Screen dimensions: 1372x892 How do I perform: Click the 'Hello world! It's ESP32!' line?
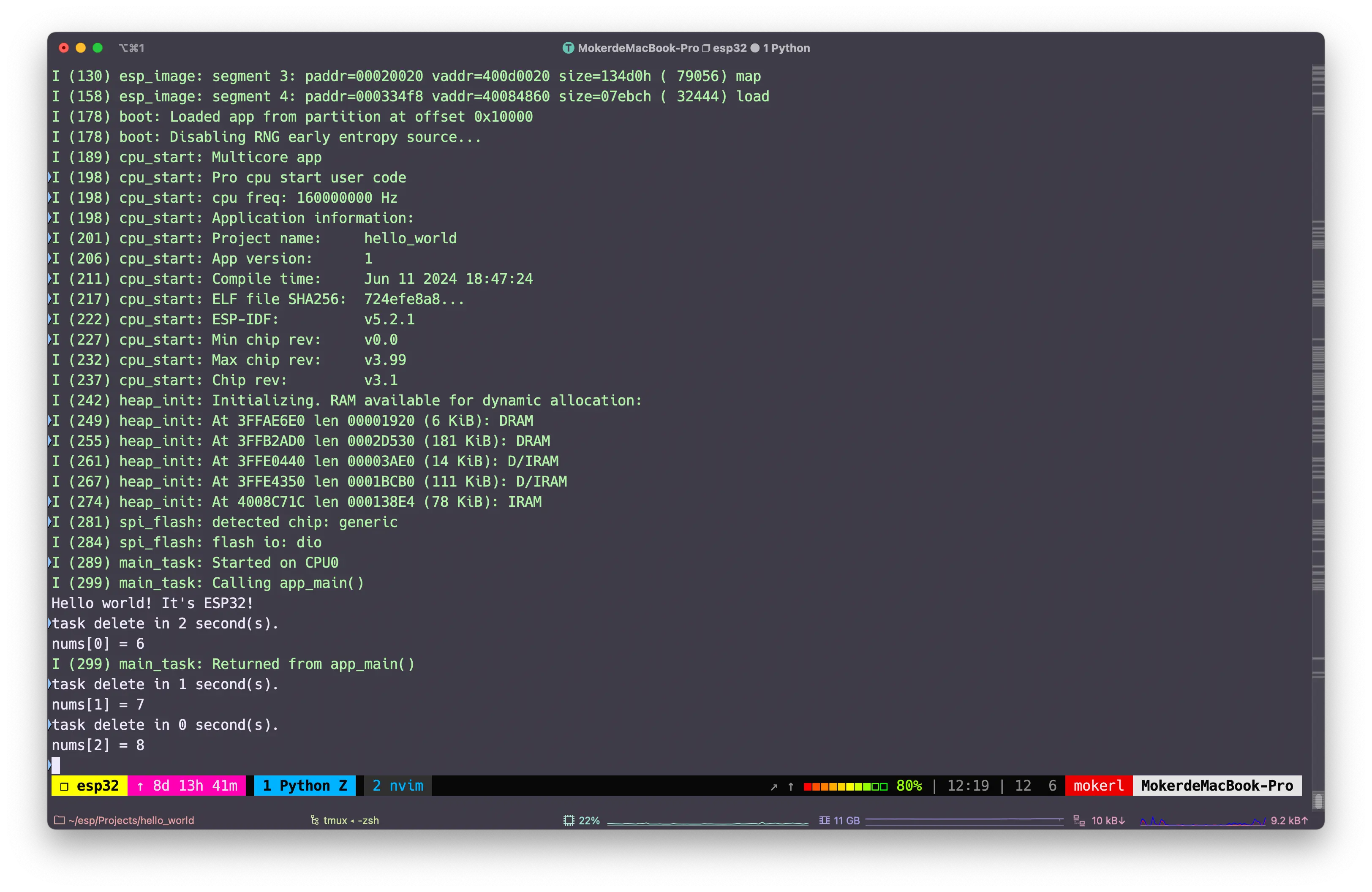coord(153,603)
